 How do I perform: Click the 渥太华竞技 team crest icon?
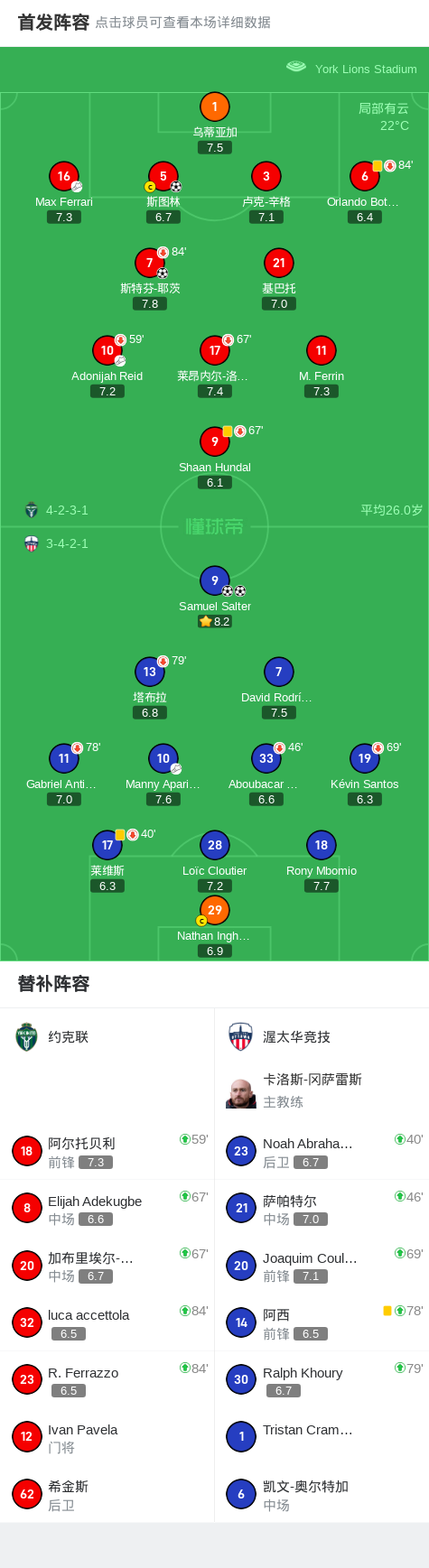(x=240, y=1037)
